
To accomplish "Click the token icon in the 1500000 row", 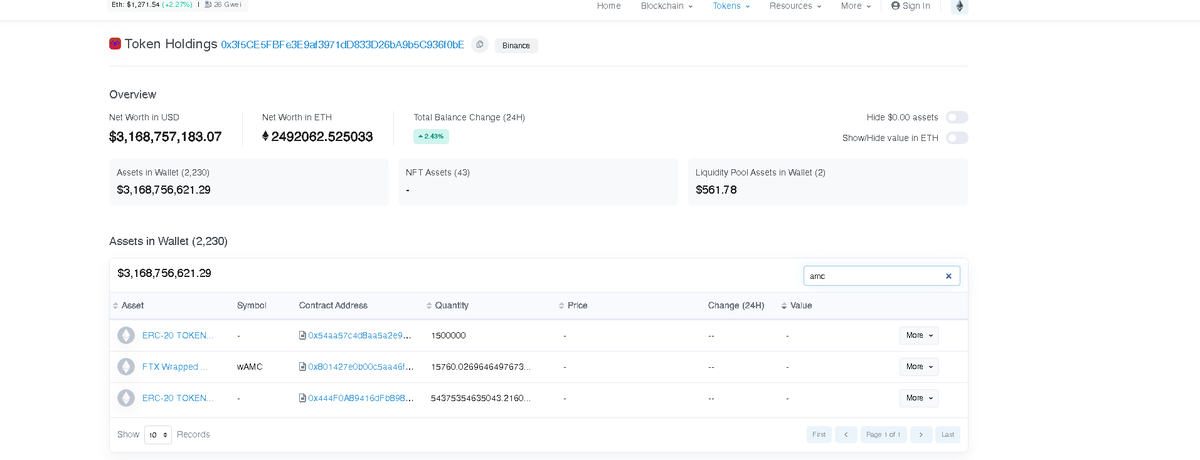I will pos(126,335).
